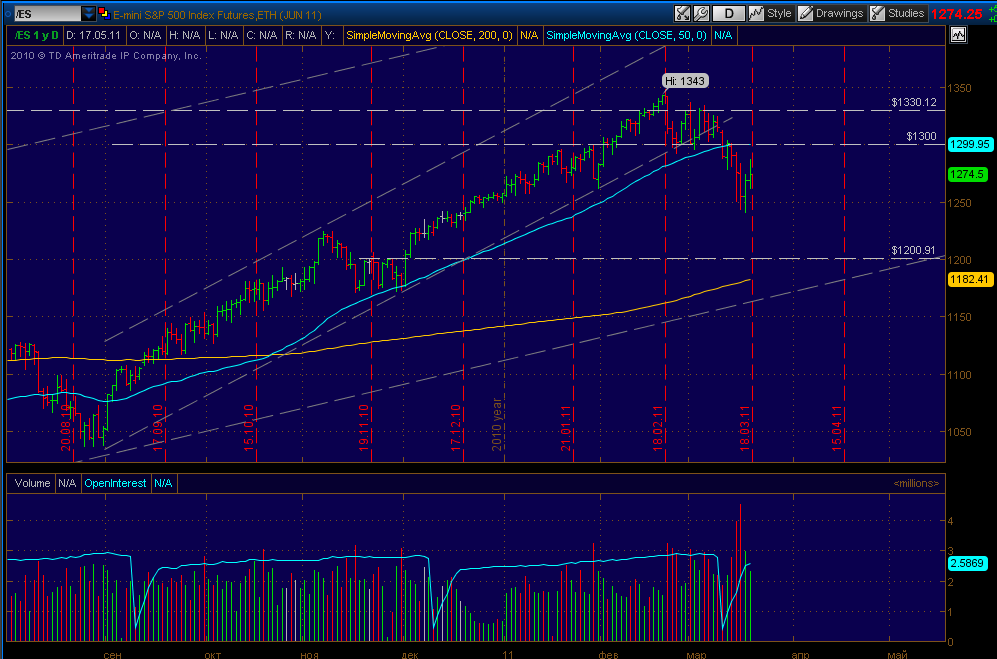Viewport: 997px width, 659px height.
Task: Click the 15.10.10 expiration date marker
Action: pos(249,428)
